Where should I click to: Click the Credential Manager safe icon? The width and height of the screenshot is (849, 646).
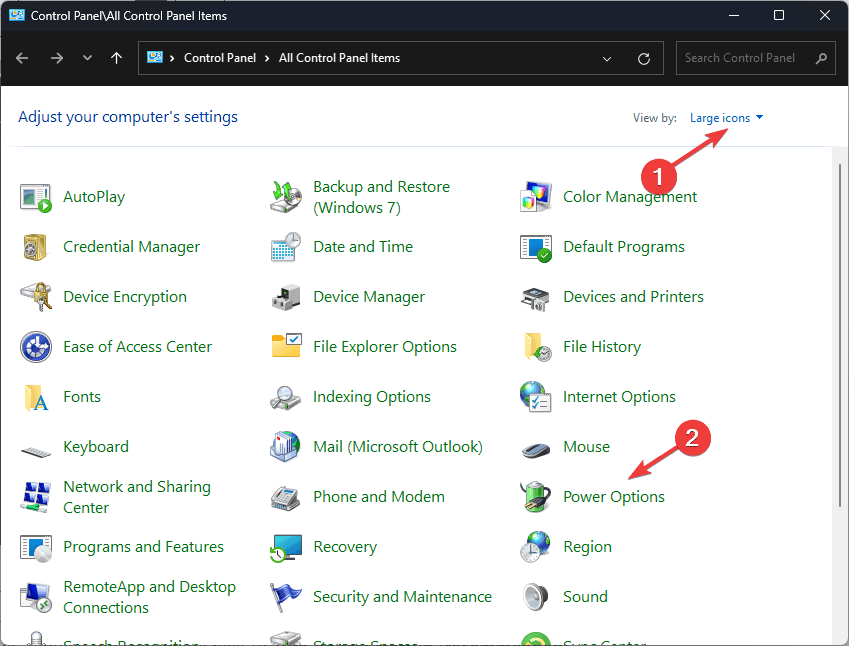[36, 247]
